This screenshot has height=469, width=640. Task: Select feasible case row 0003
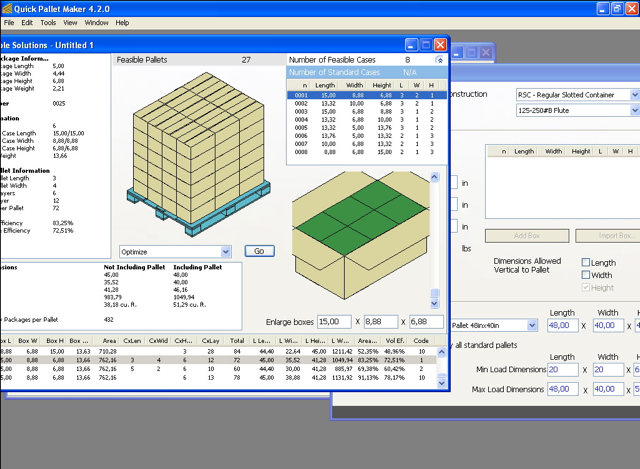pos(367,111)
